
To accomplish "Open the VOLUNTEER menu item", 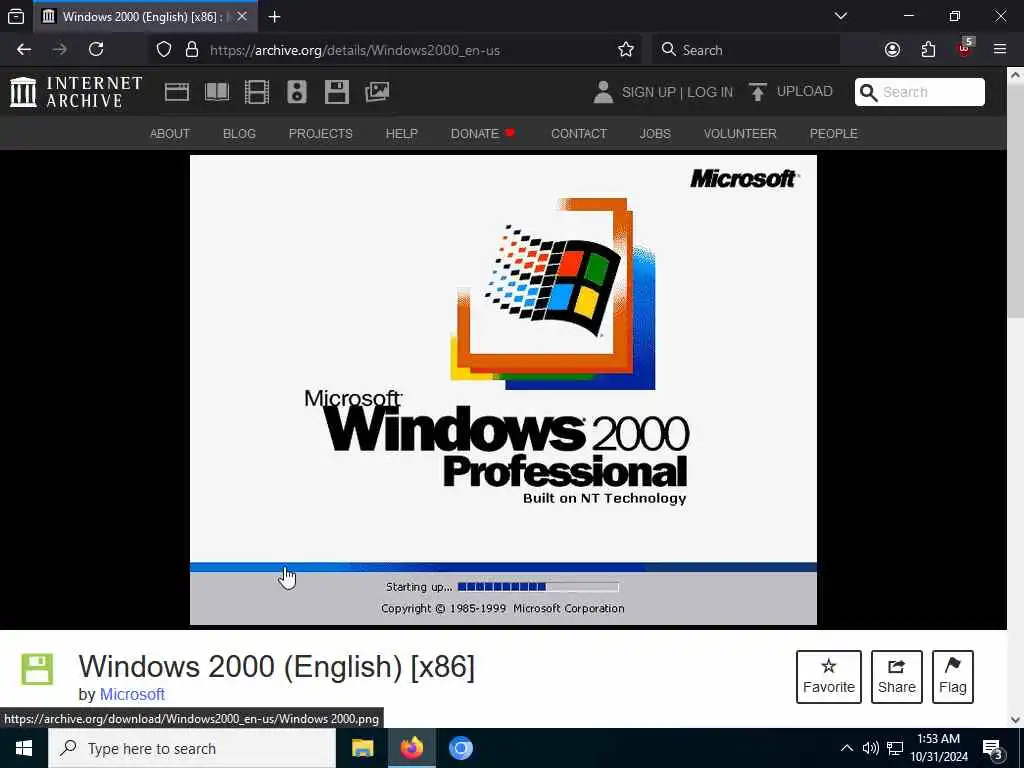I will click(740, 133).
